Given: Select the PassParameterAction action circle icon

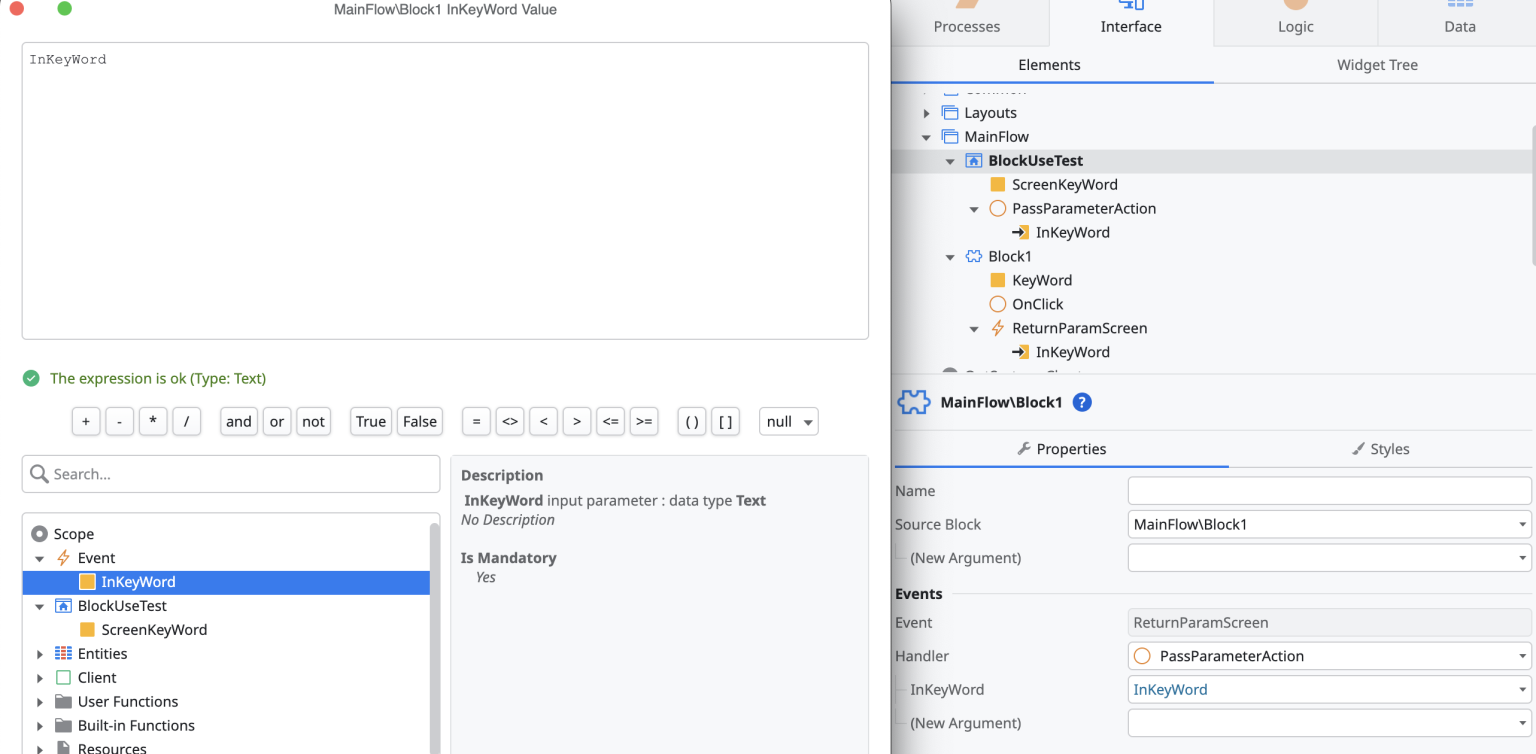Looking at the screenshot, I should (996, 208).
